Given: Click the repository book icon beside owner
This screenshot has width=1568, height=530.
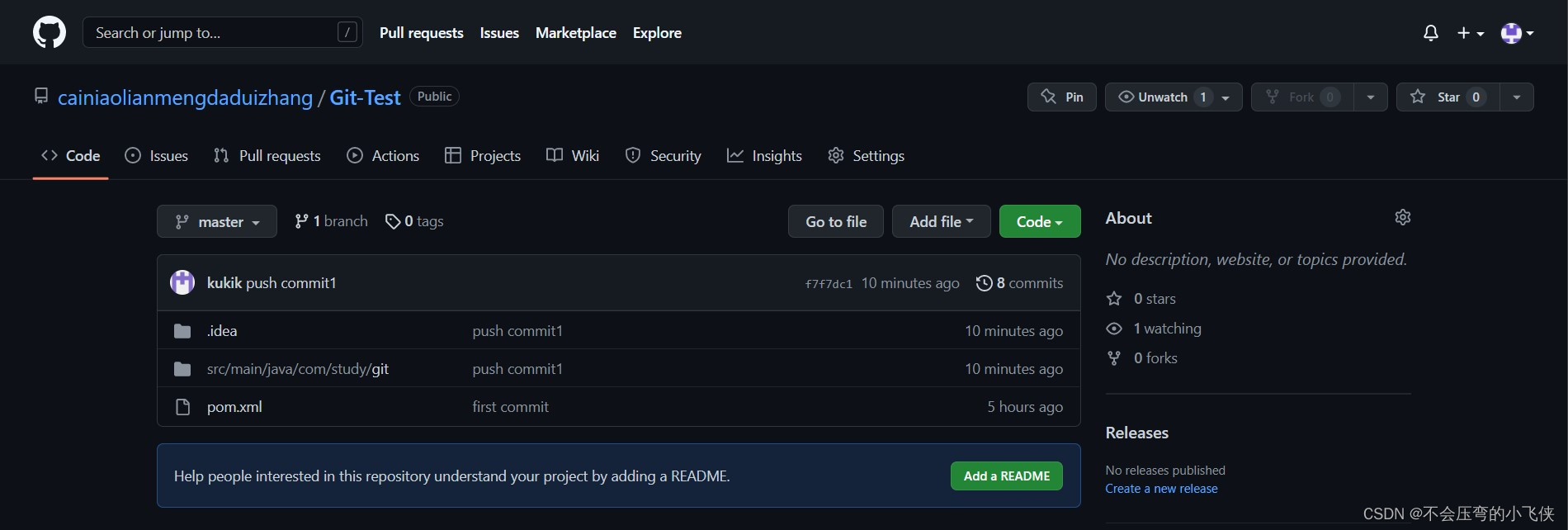Looking at the screenshot, I should click(x=41, y=96).
